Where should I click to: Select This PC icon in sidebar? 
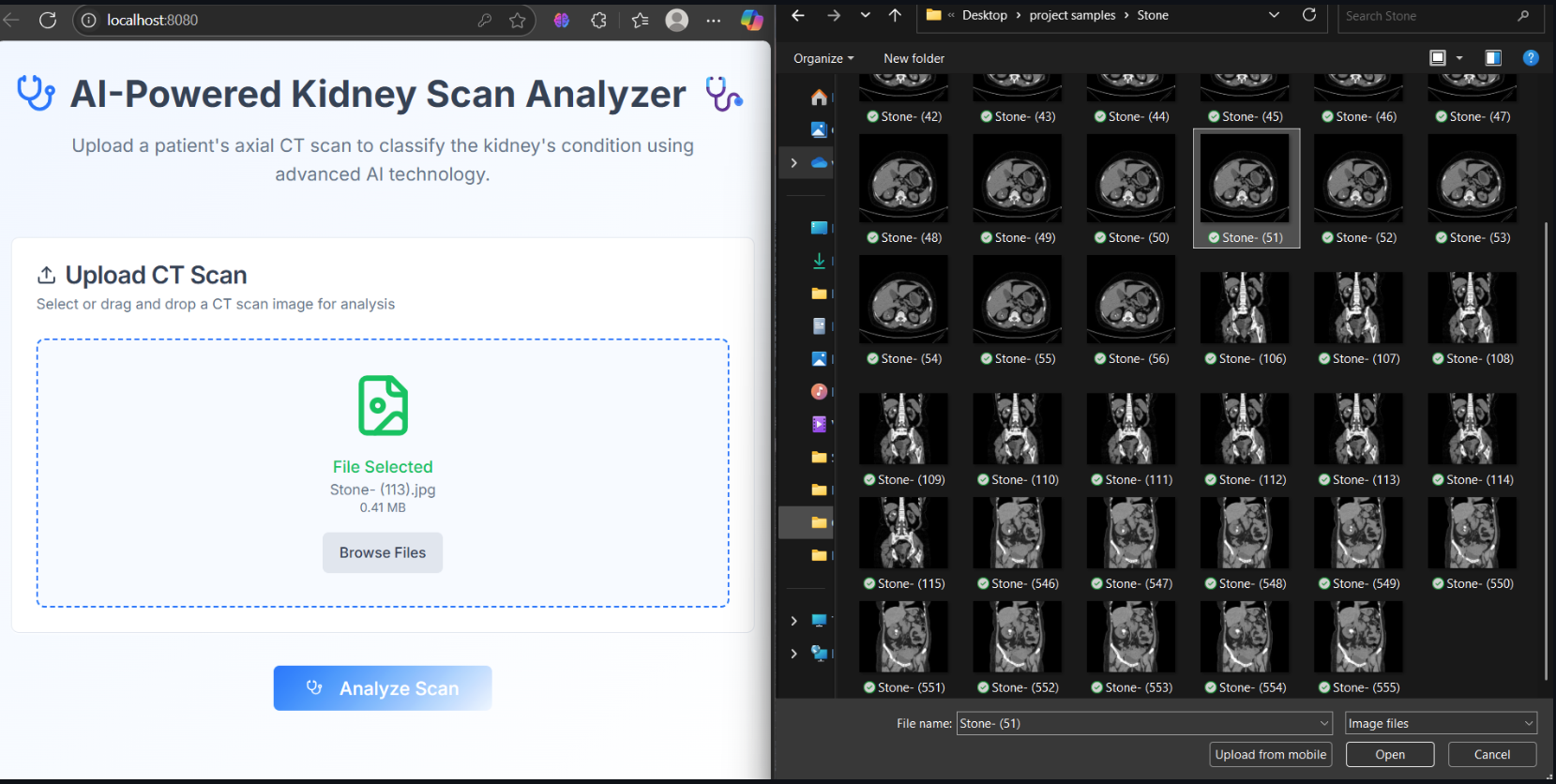click(819, 621)
